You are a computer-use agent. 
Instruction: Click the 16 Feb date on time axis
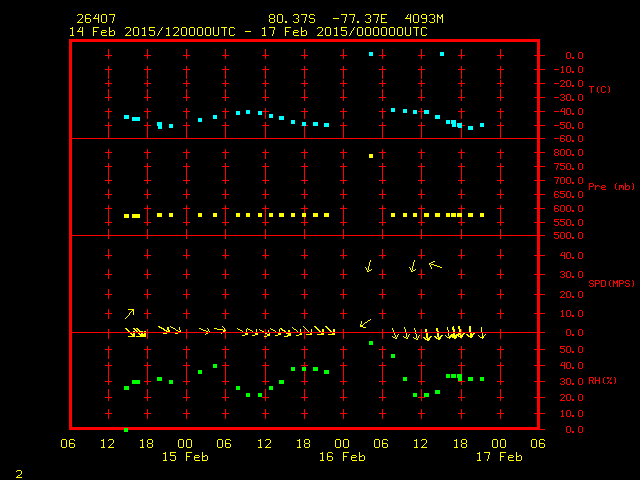tap(341, 457)
